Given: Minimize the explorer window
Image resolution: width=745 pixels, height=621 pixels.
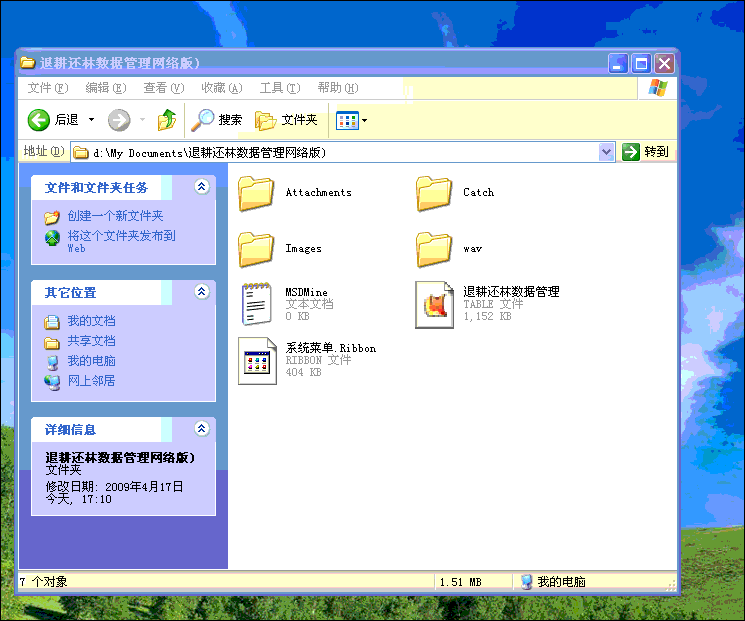Looking at the screenshot, I should (x=618, y=64).
